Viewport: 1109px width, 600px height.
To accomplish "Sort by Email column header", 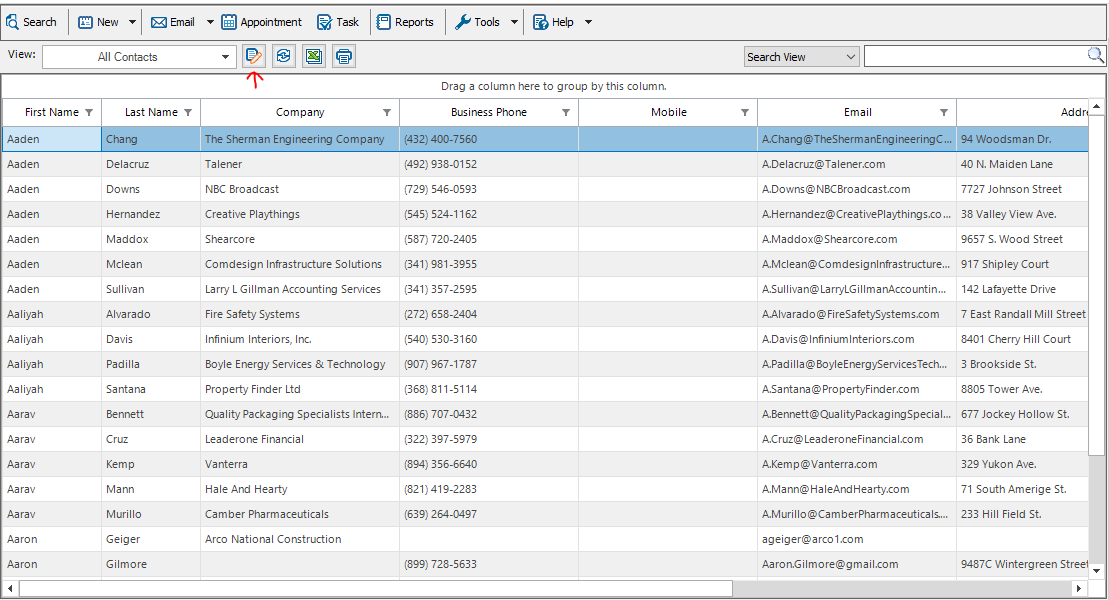I will coord(857,112).
